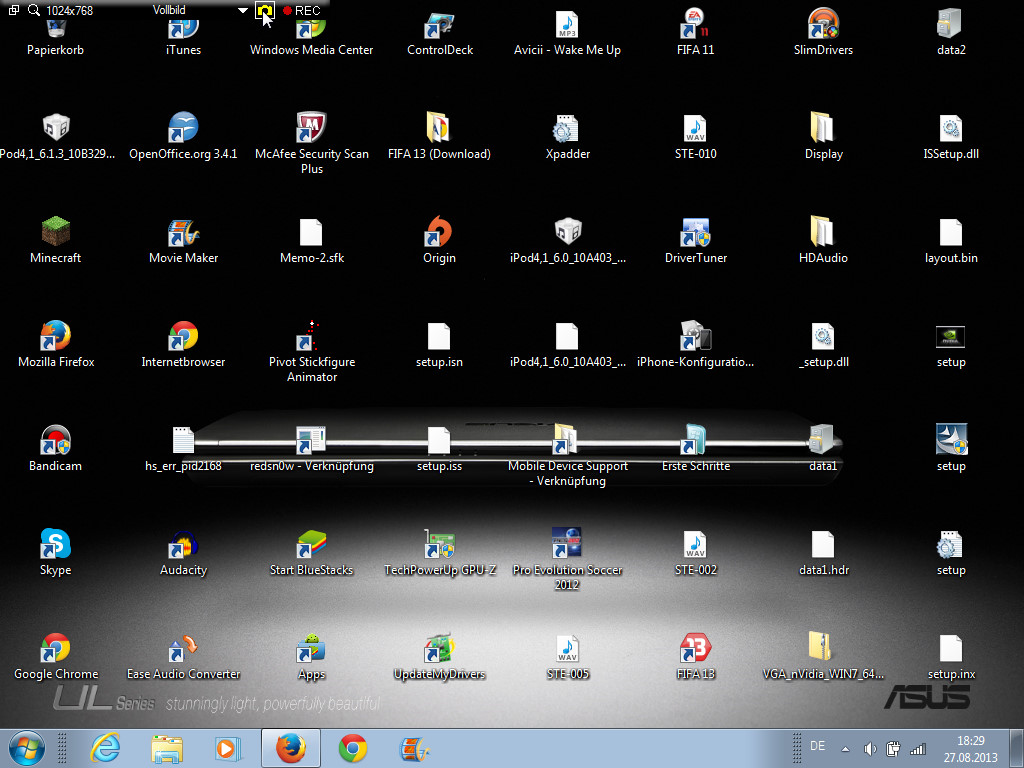Select the layout.bin file
This screenshot has height=768, width=1024.
point(951,240)
